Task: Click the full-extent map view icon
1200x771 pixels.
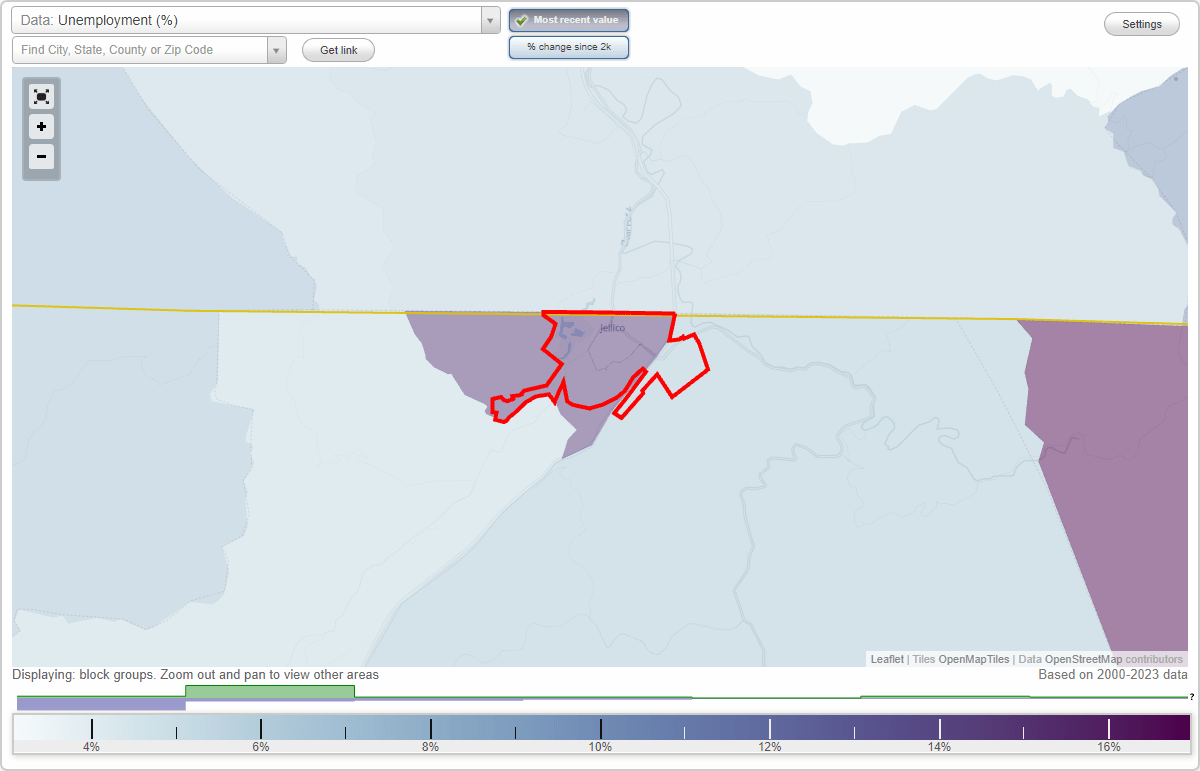Action: pos(41,96)
